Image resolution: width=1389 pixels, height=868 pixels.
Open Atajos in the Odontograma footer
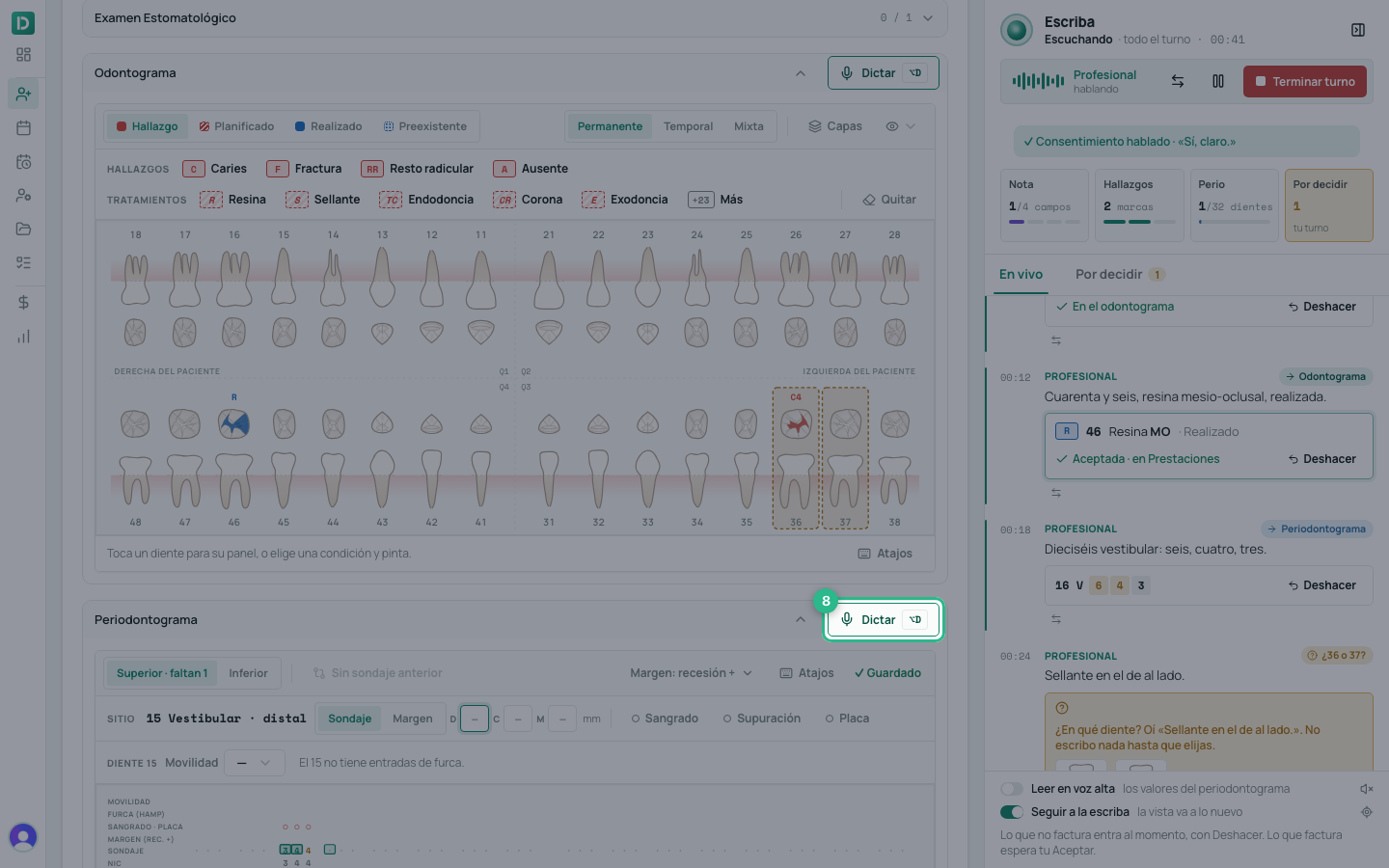[x=885, y=554]
